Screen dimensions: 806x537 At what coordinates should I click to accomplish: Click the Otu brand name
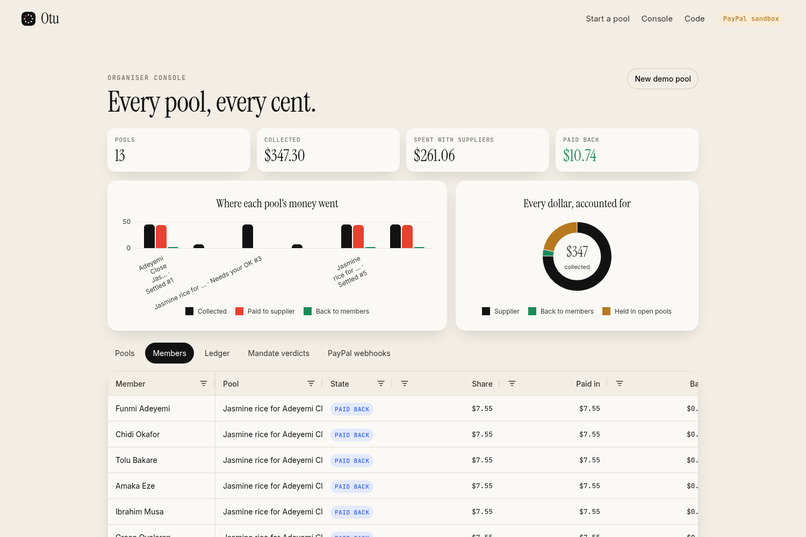point(50,19)
